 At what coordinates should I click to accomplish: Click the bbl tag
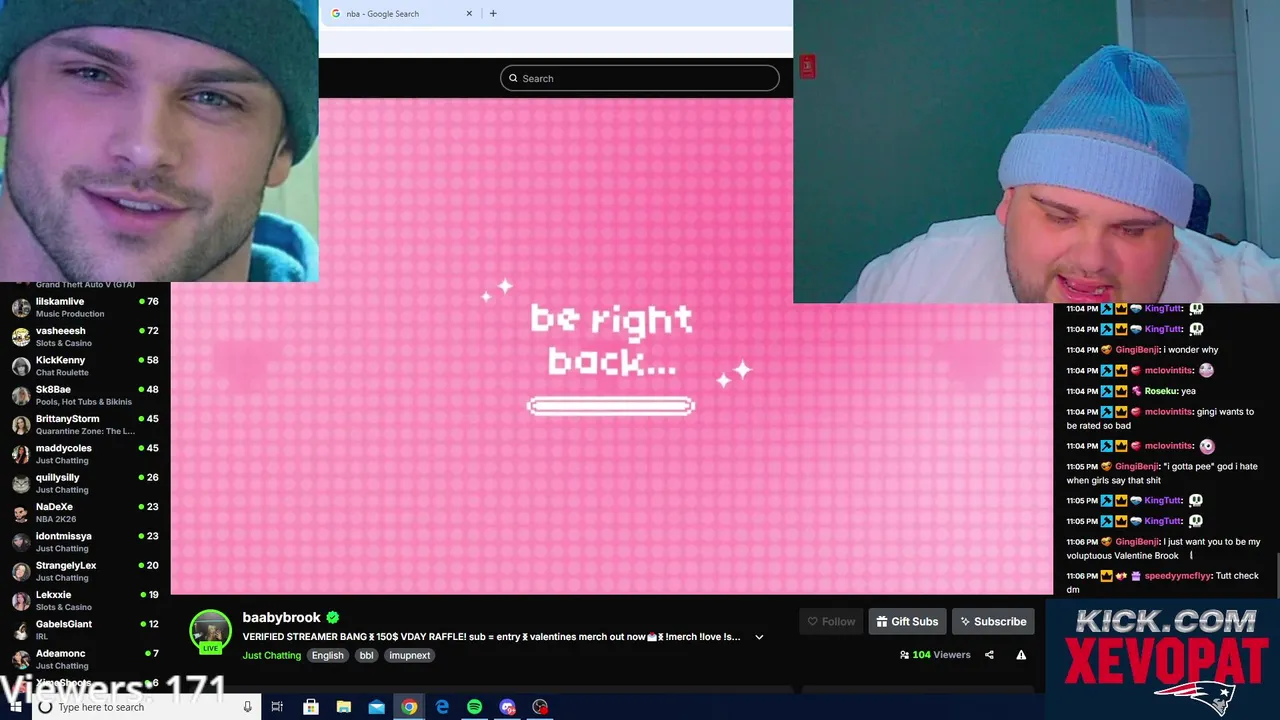(367, 656)
